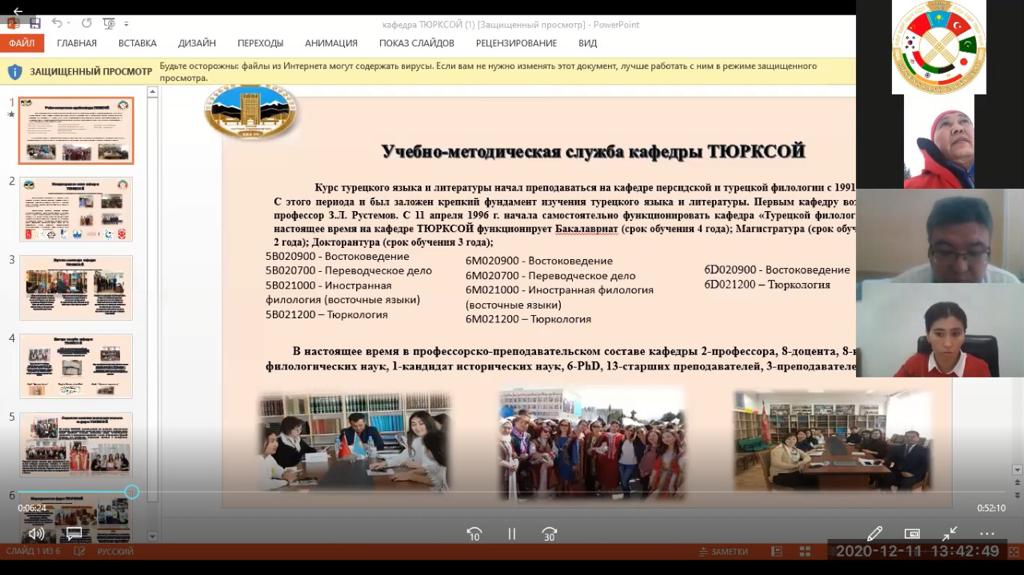Image resolution: width=1024 pixels, height=575 pixels.
Task: Open the subtitles/captions icon
Action: pos(74,534)
